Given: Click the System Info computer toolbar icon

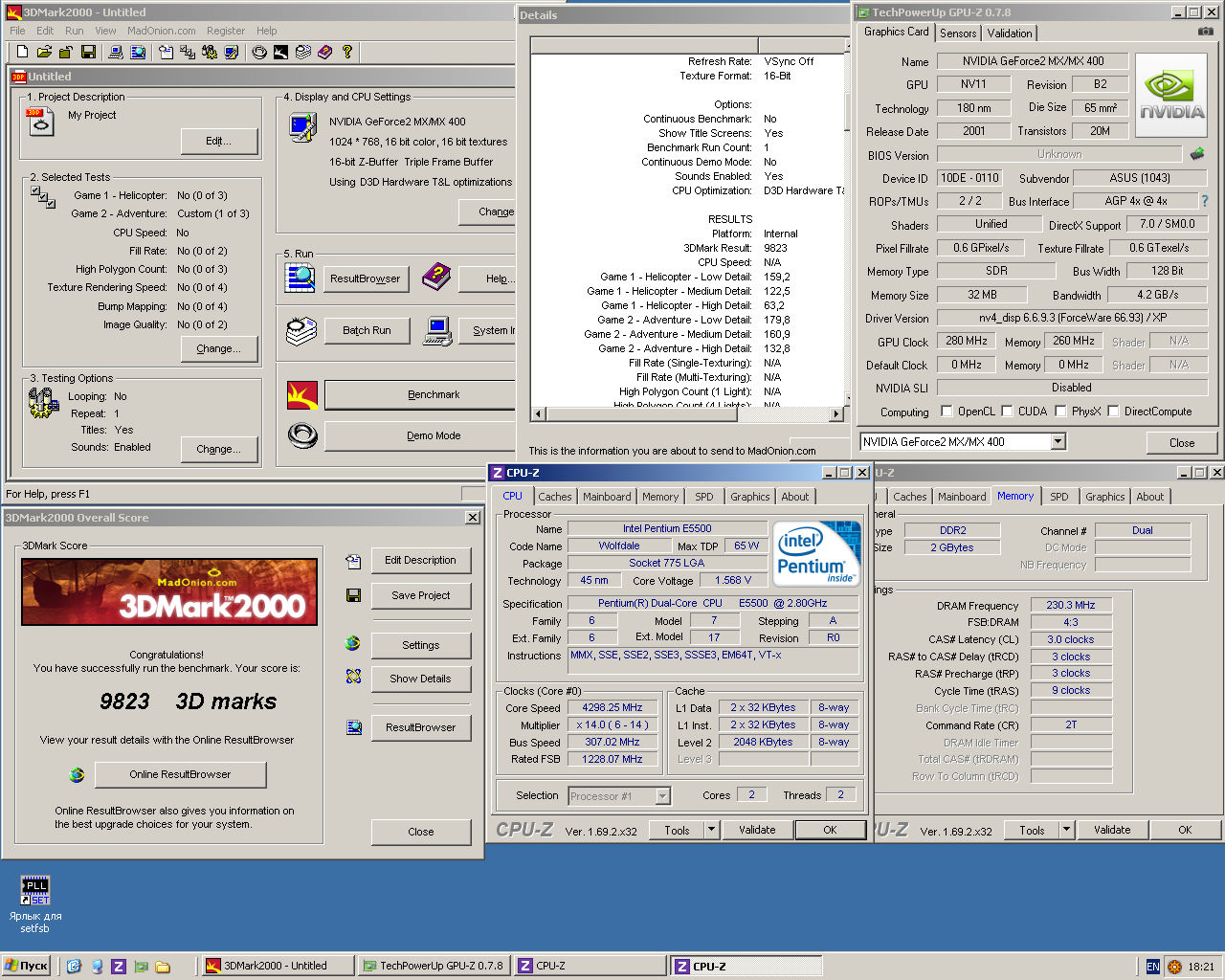Looking at the screenshot, I should [x=115, y=52].
